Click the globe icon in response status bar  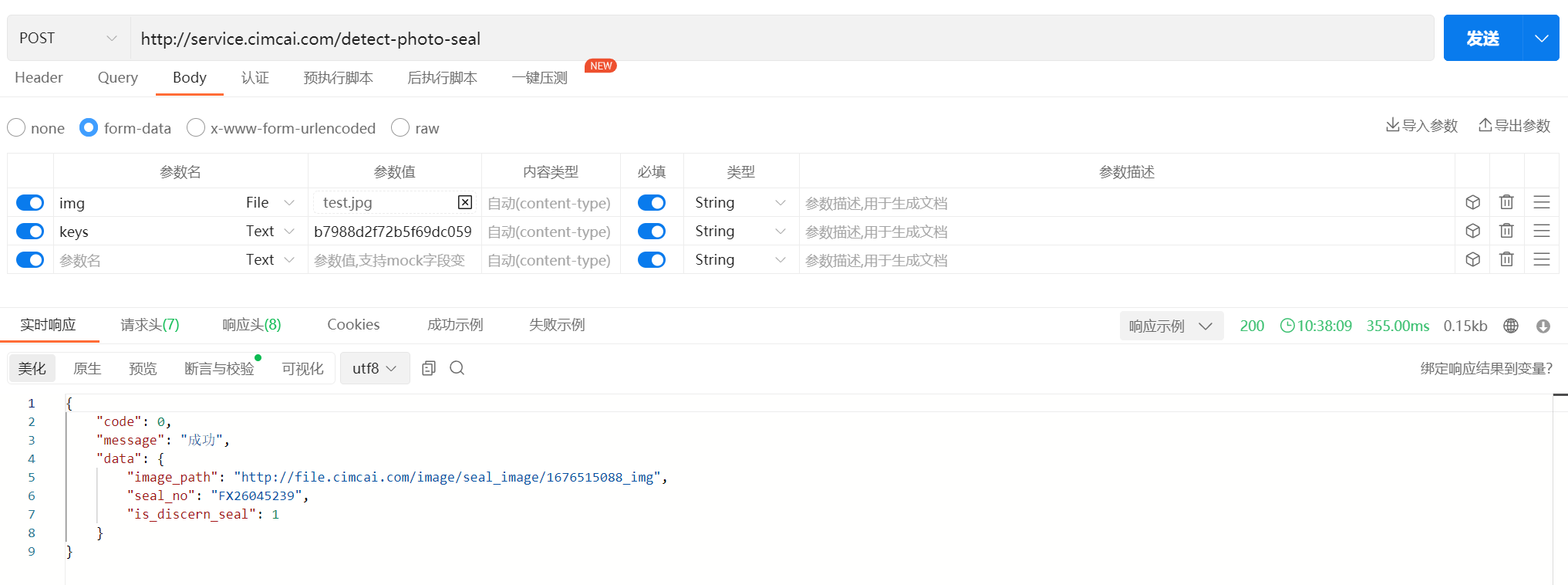[x=1511, y=326]
